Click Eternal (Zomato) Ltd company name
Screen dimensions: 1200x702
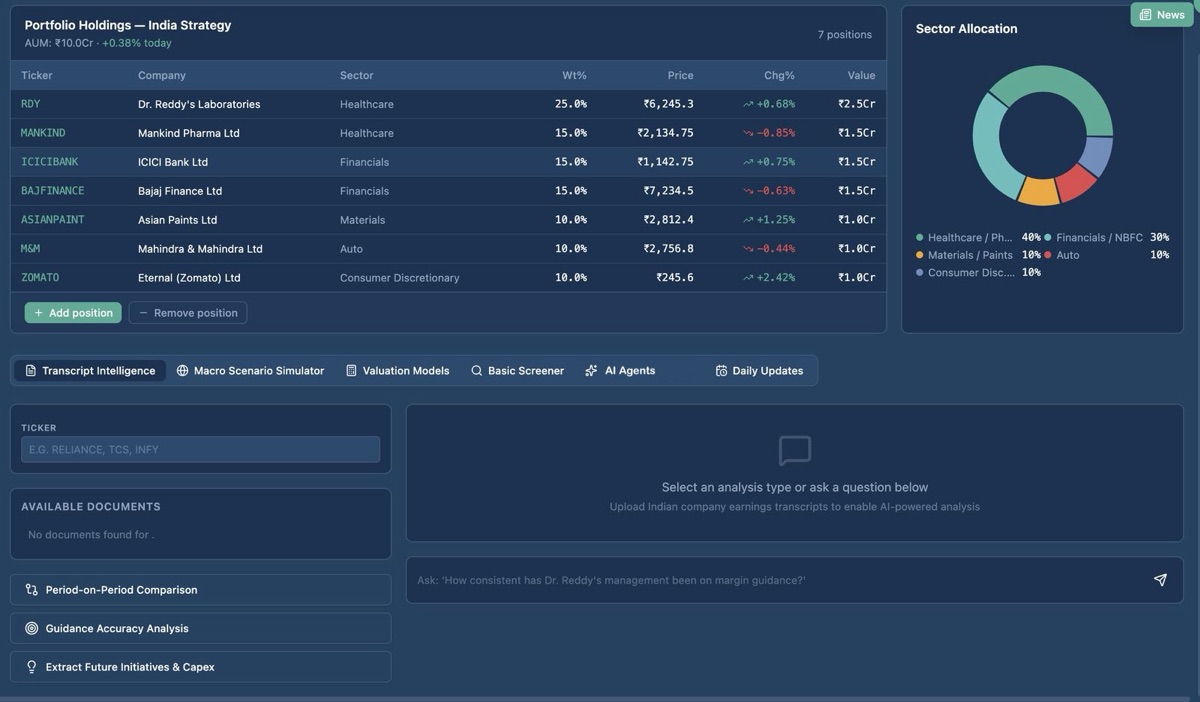pyautogui.click(x=189, y=278)
